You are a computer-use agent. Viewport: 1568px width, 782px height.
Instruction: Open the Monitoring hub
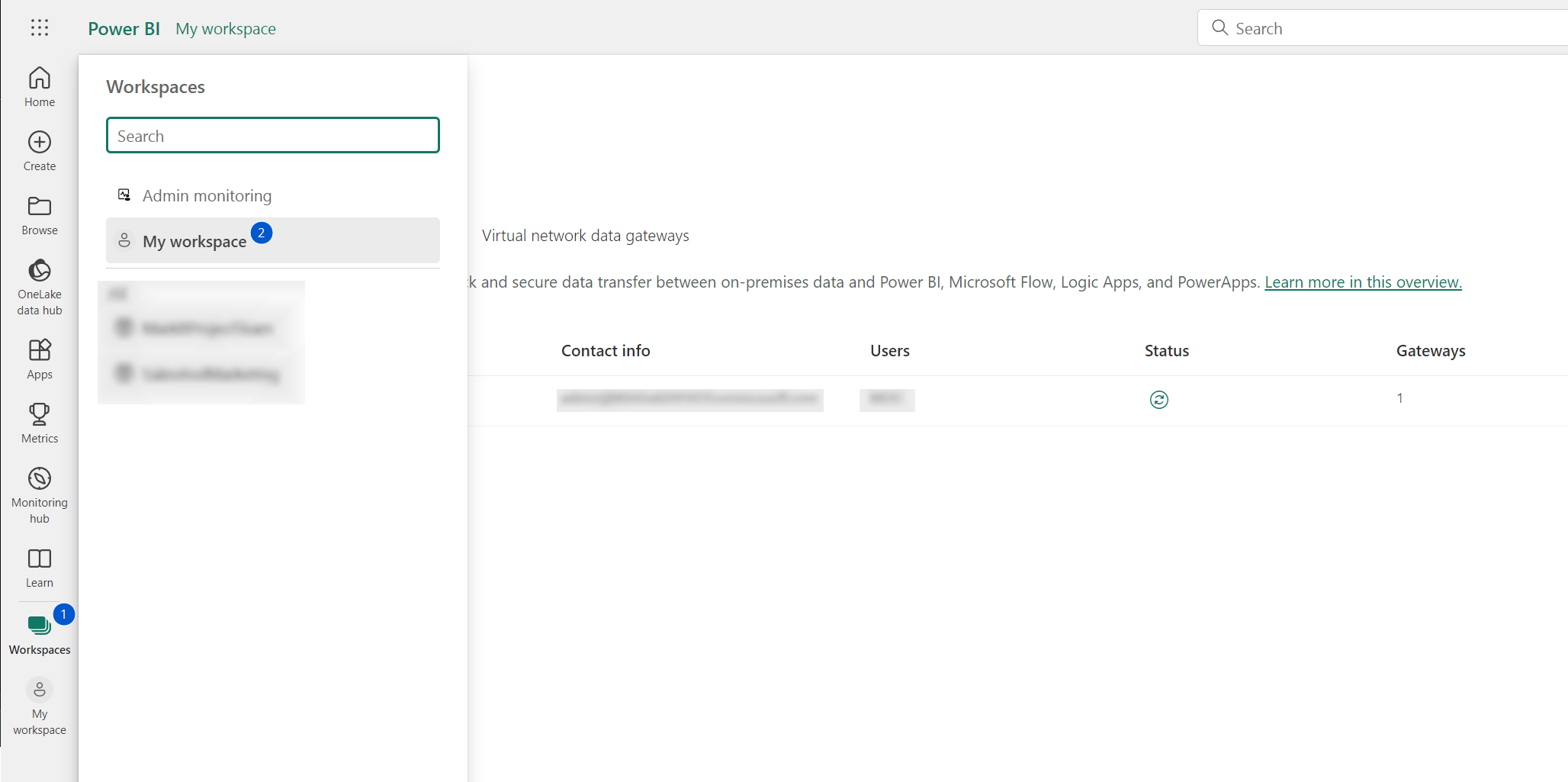tap(40, 495)
